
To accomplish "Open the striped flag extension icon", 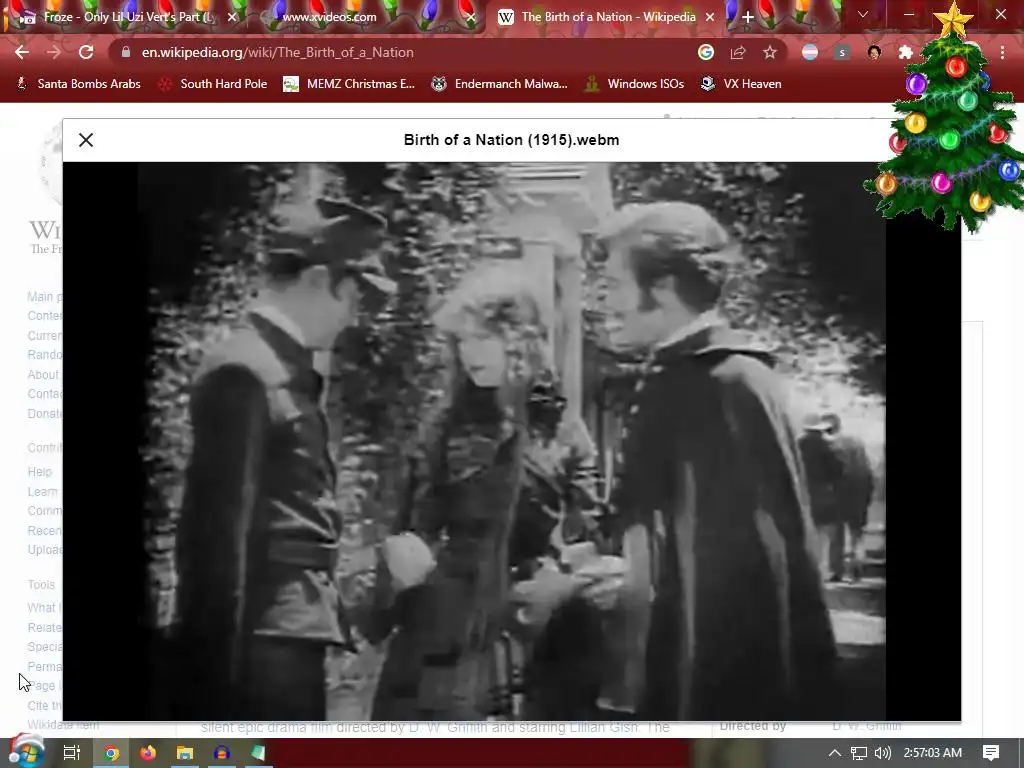I will click(x=810, y=52).
